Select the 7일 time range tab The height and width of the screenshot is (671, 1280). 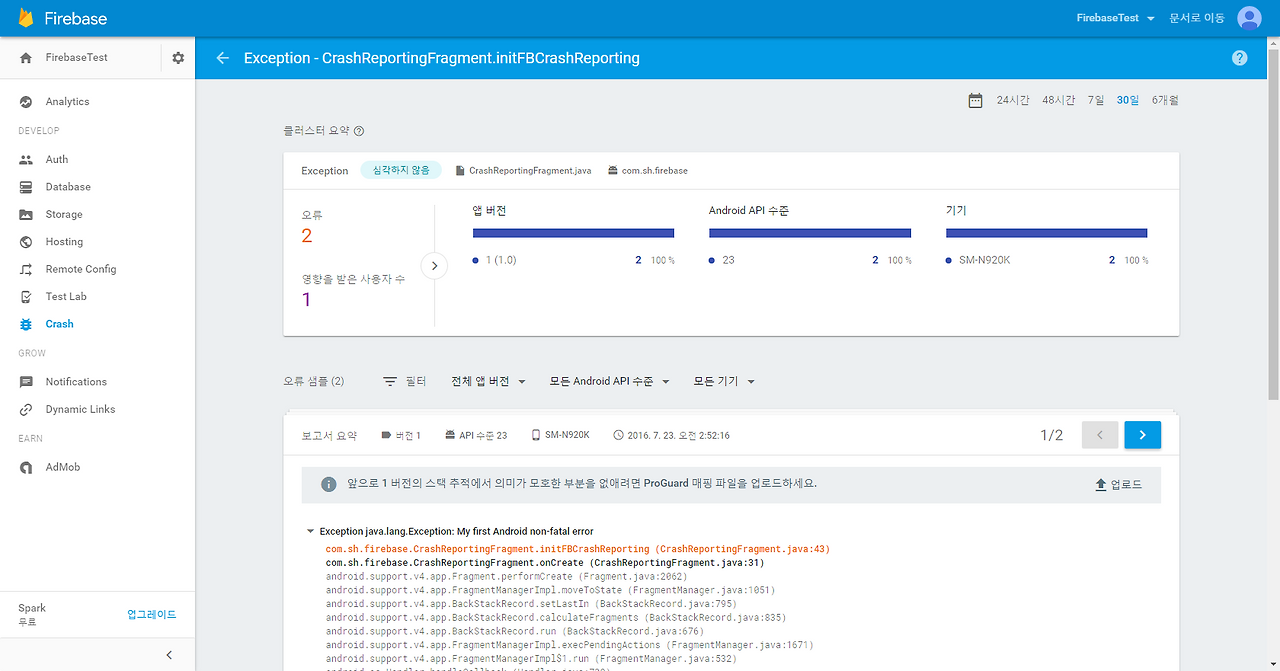pos(1095,99)
